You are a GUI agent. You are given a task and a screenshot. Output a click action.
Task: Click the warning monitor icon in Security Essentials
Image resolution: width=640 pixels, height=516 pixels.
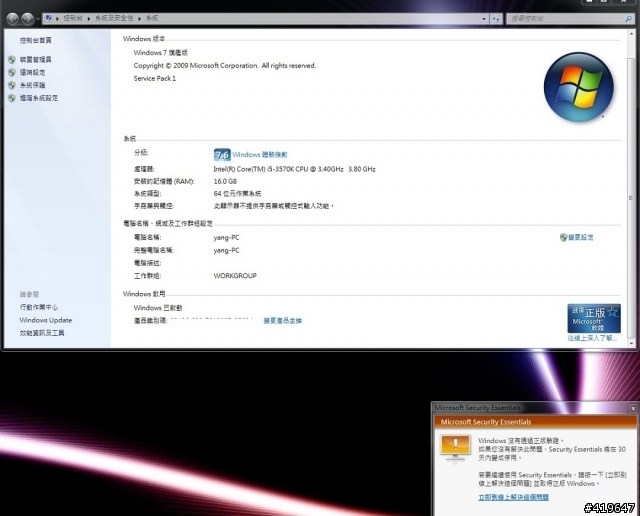(x=455, y=448)
